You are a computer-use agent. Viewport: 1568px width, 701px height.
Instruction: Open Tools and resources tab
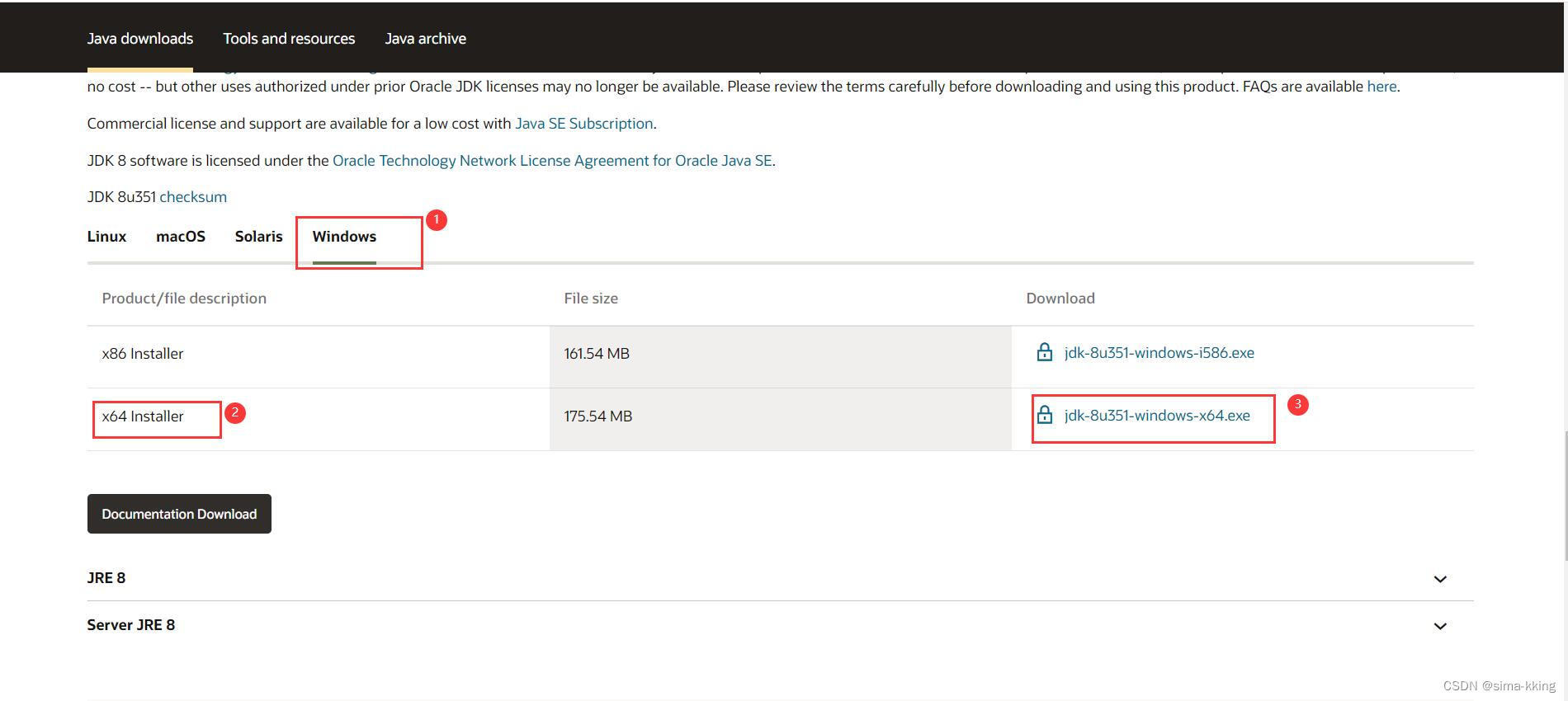[289, 39]
